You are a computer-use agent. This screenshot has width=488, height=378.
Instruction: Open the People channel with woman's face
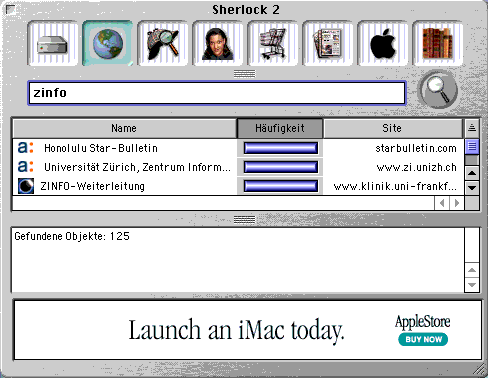(x=218, y=43)
